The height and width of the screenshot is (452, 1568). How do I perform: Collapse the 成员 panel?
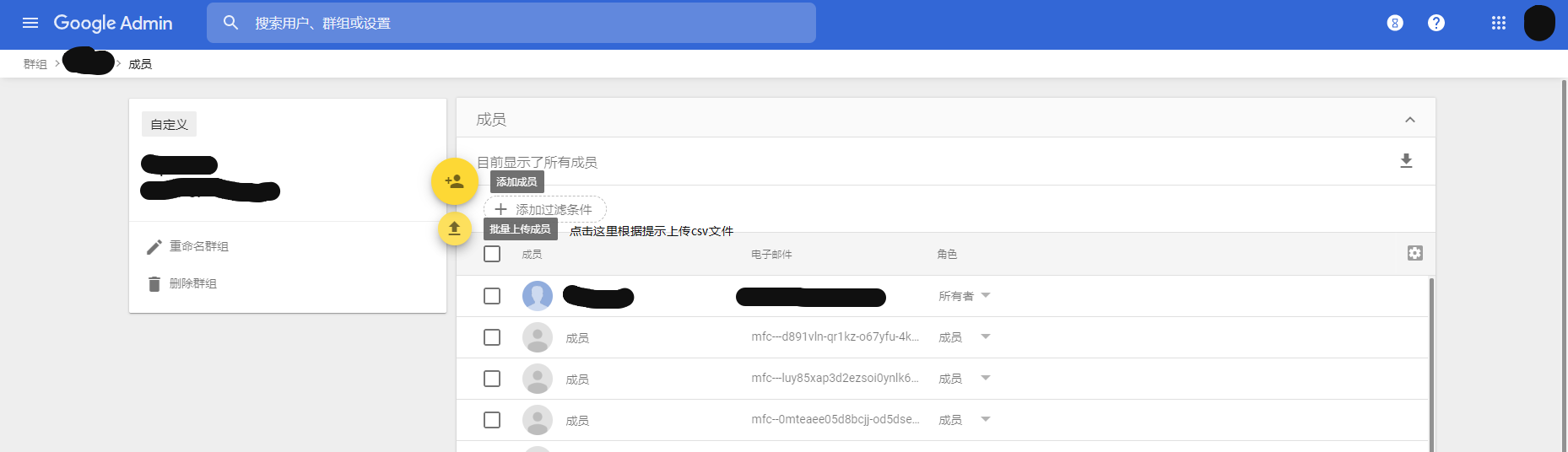(x=1409, y=120)
